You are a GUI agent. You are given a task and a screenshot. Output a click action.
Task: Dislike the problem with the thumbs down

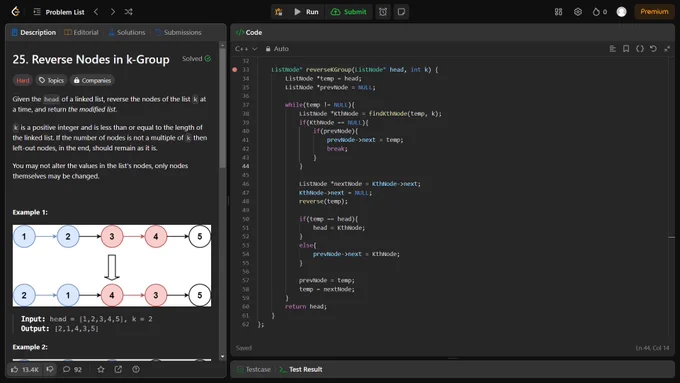click(50, 370)
